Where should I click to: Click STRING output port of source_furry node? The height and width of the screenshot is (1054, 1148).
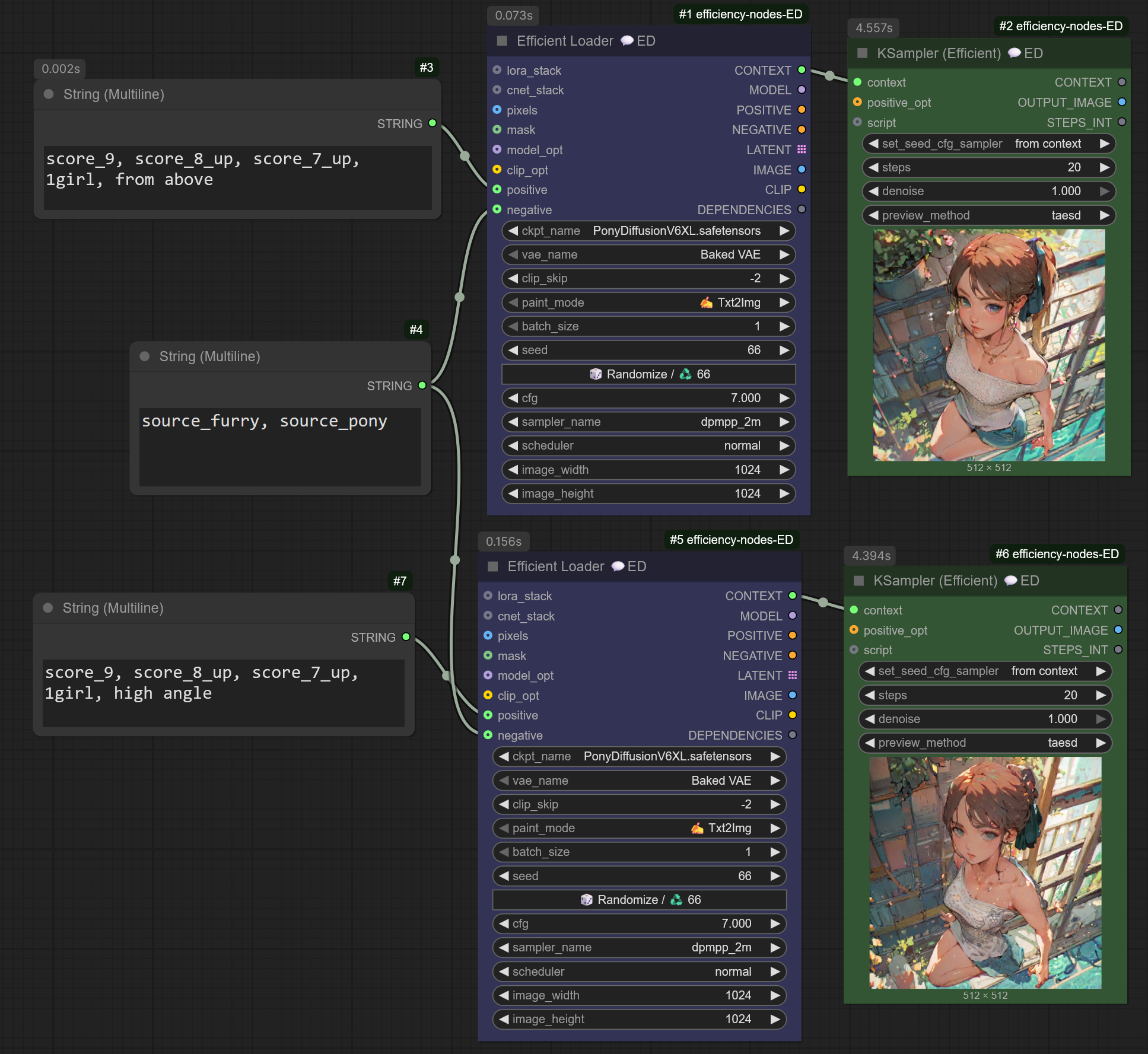(422, 386)
